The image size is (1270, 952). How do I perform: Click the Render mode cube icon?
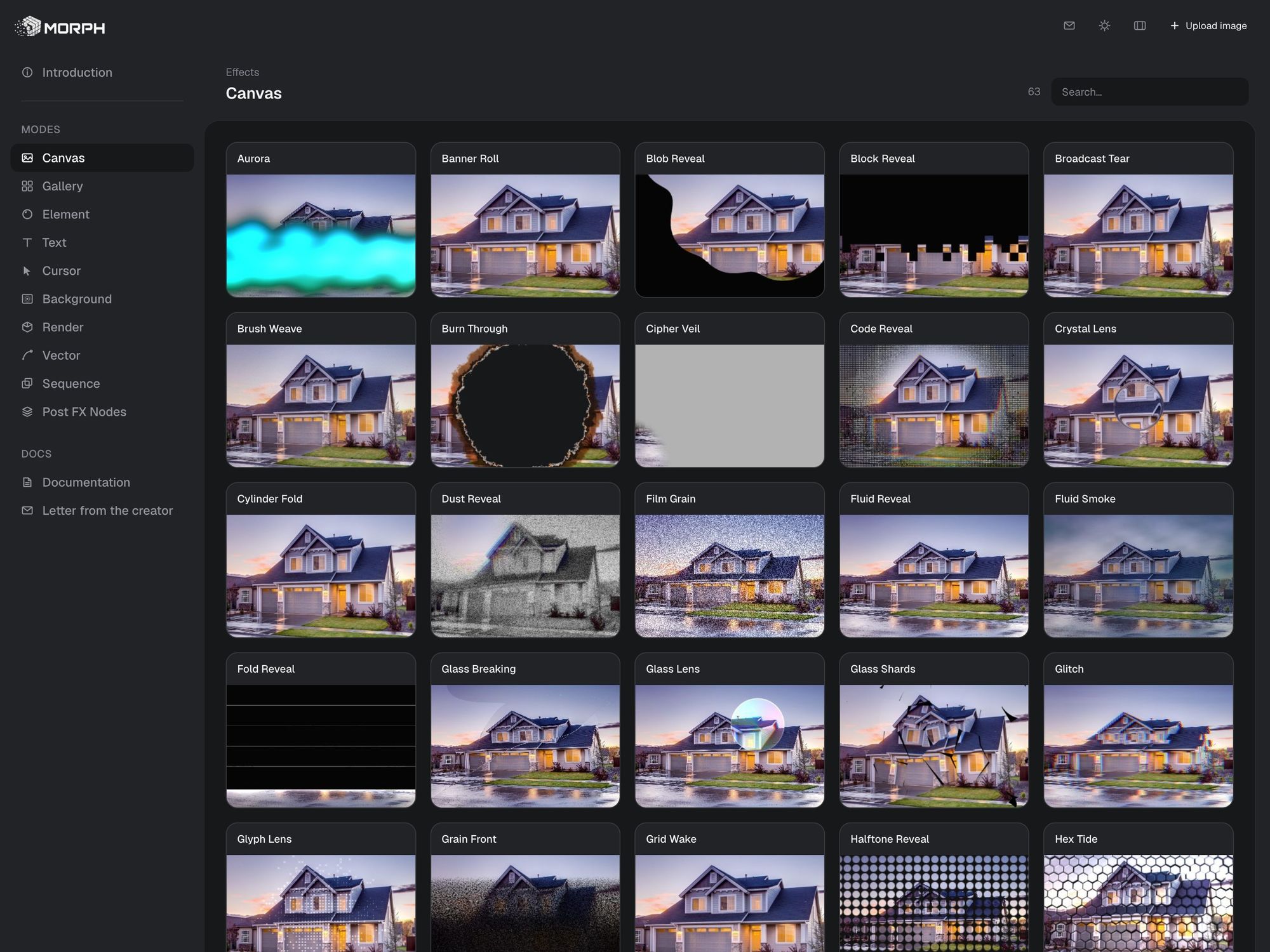pos(27,327)
